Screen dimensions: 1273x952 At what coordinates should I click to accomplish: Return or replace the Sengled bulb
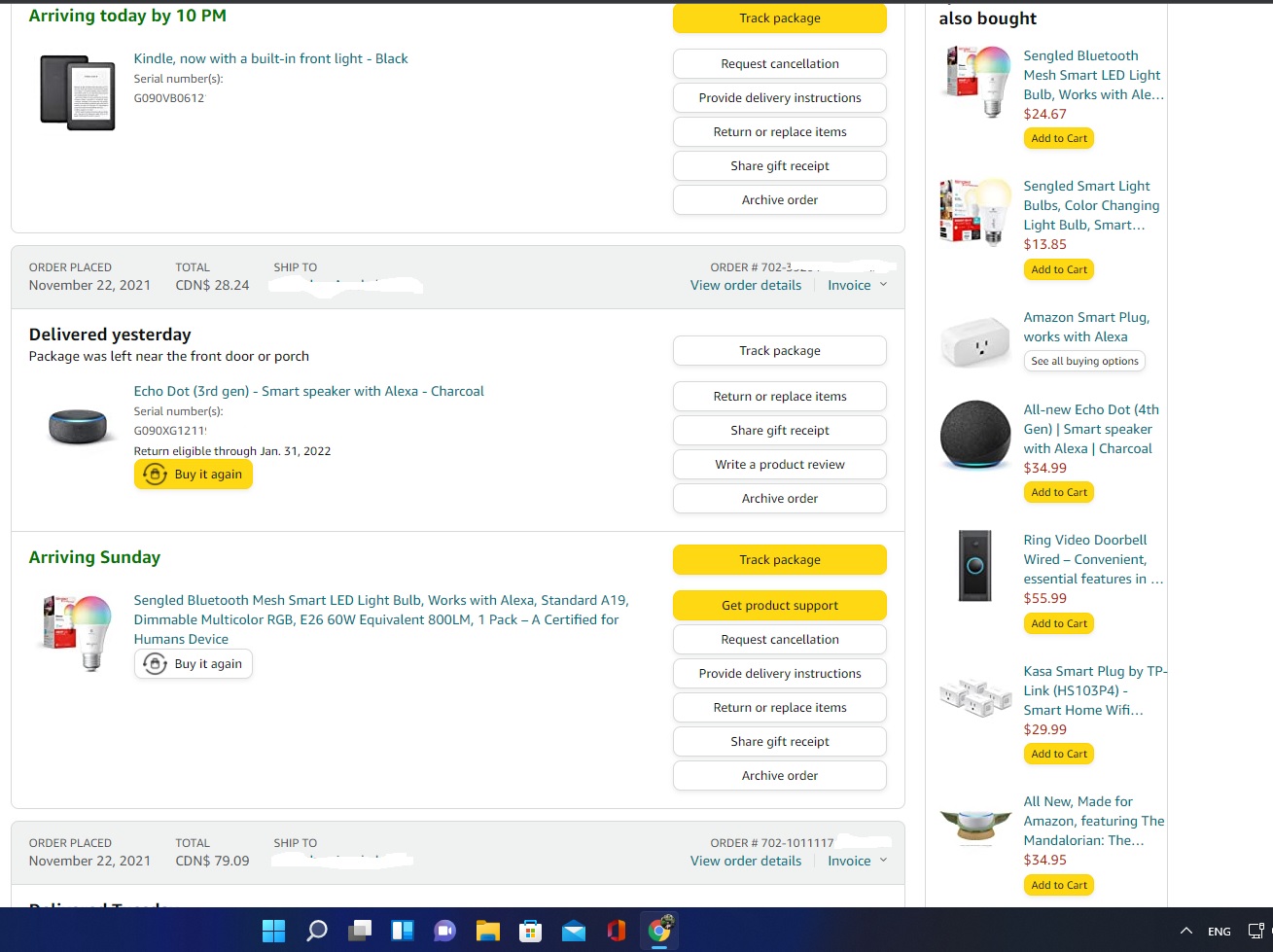click(780, 707)
